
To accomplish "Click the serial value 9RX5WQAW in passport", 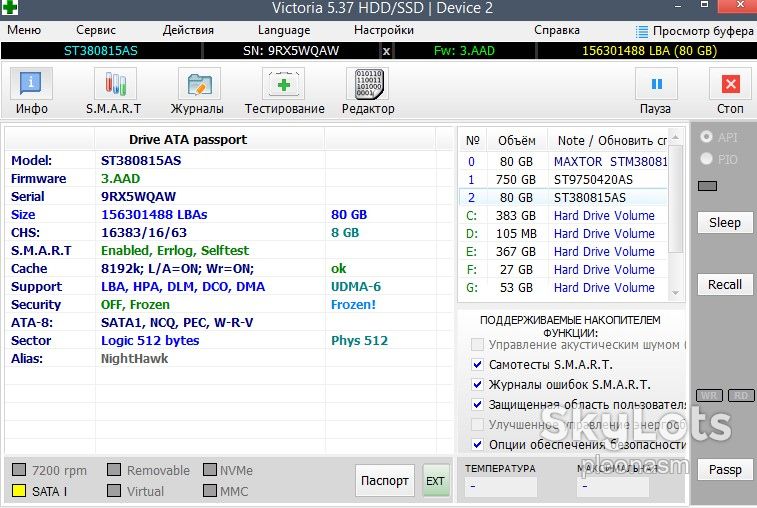I will [138, 197].
